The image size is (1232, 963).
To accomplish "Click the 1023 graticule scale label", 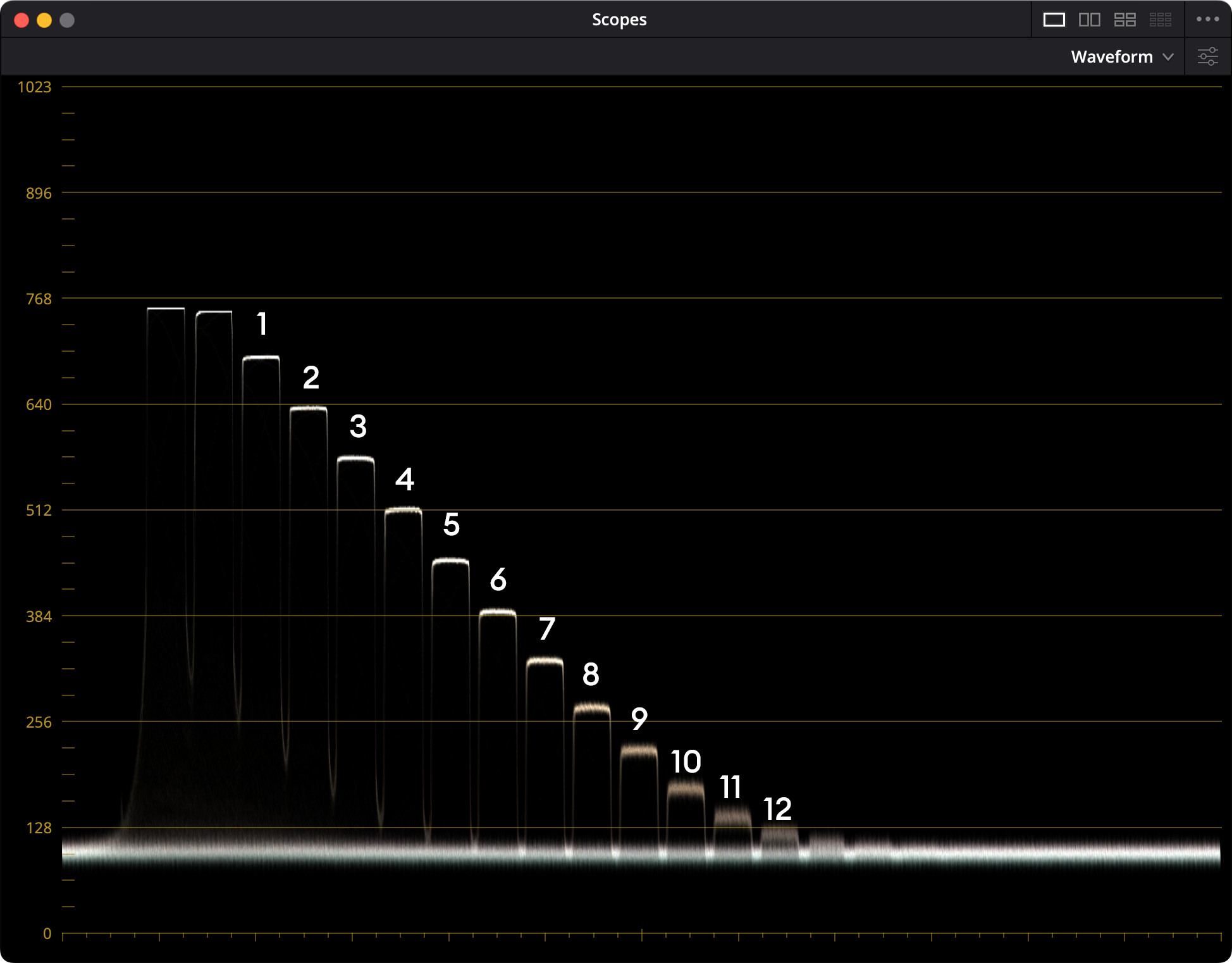I will 34,87.
